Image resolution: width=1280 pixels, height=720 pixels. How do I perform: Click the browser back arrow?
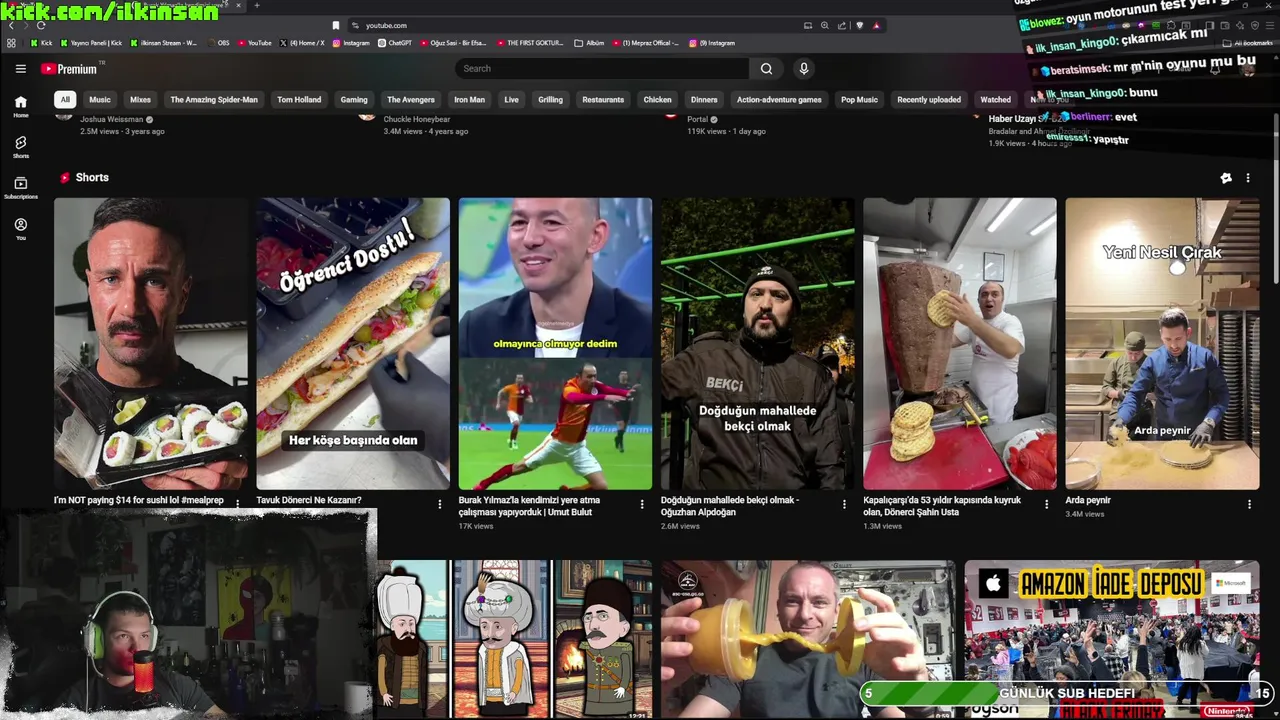(11, 25)
